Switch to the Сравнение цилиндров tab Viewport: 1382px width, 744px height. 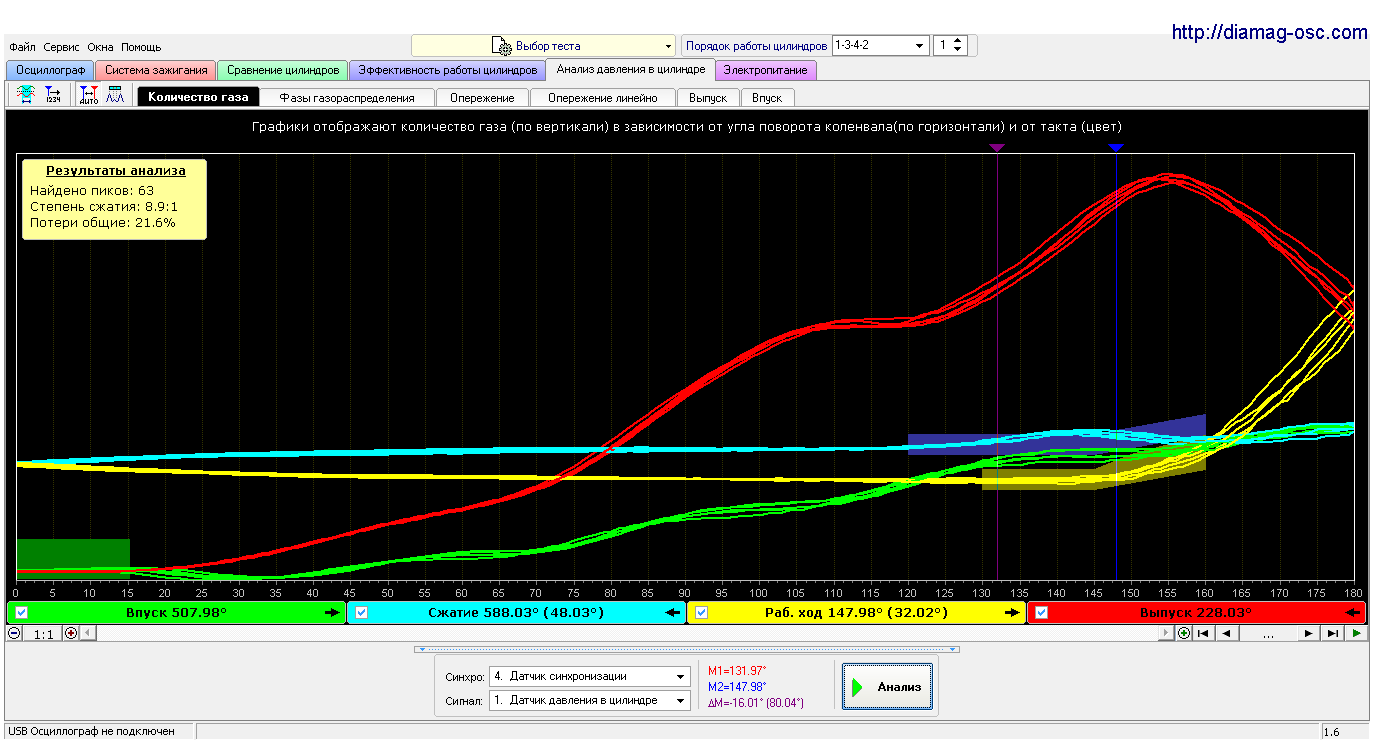[x=283, y=71]
